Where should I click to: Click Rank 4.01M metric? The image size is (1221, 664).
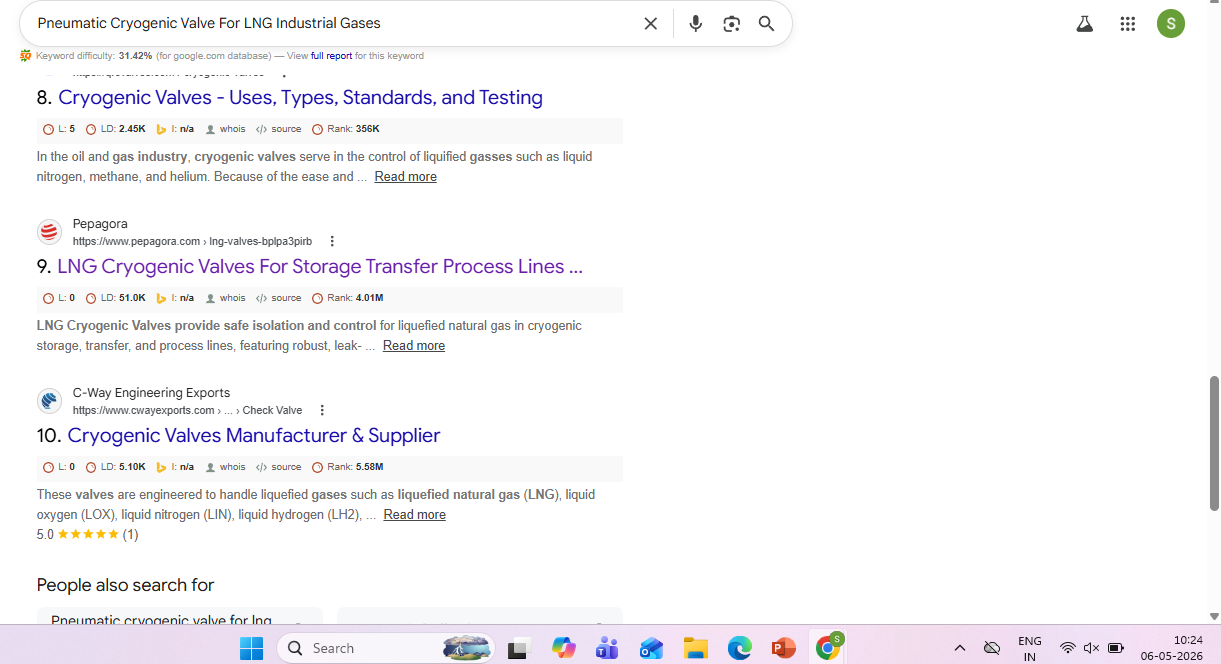[348, 298]
